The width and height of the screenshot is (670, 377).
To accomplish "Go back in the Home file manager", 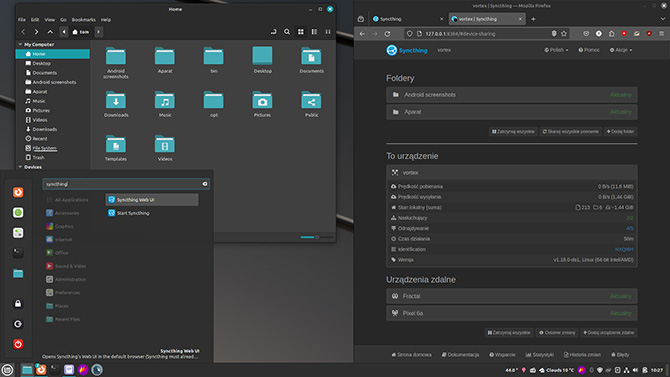I will click(24, 32).
